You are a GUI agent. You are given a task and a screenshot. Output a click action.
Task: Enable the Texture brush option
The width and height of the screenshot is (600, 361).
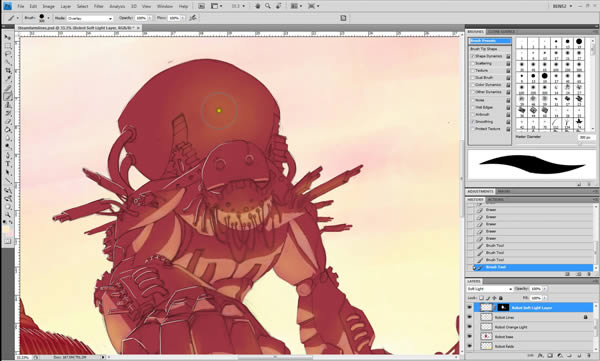pos(473,70)
